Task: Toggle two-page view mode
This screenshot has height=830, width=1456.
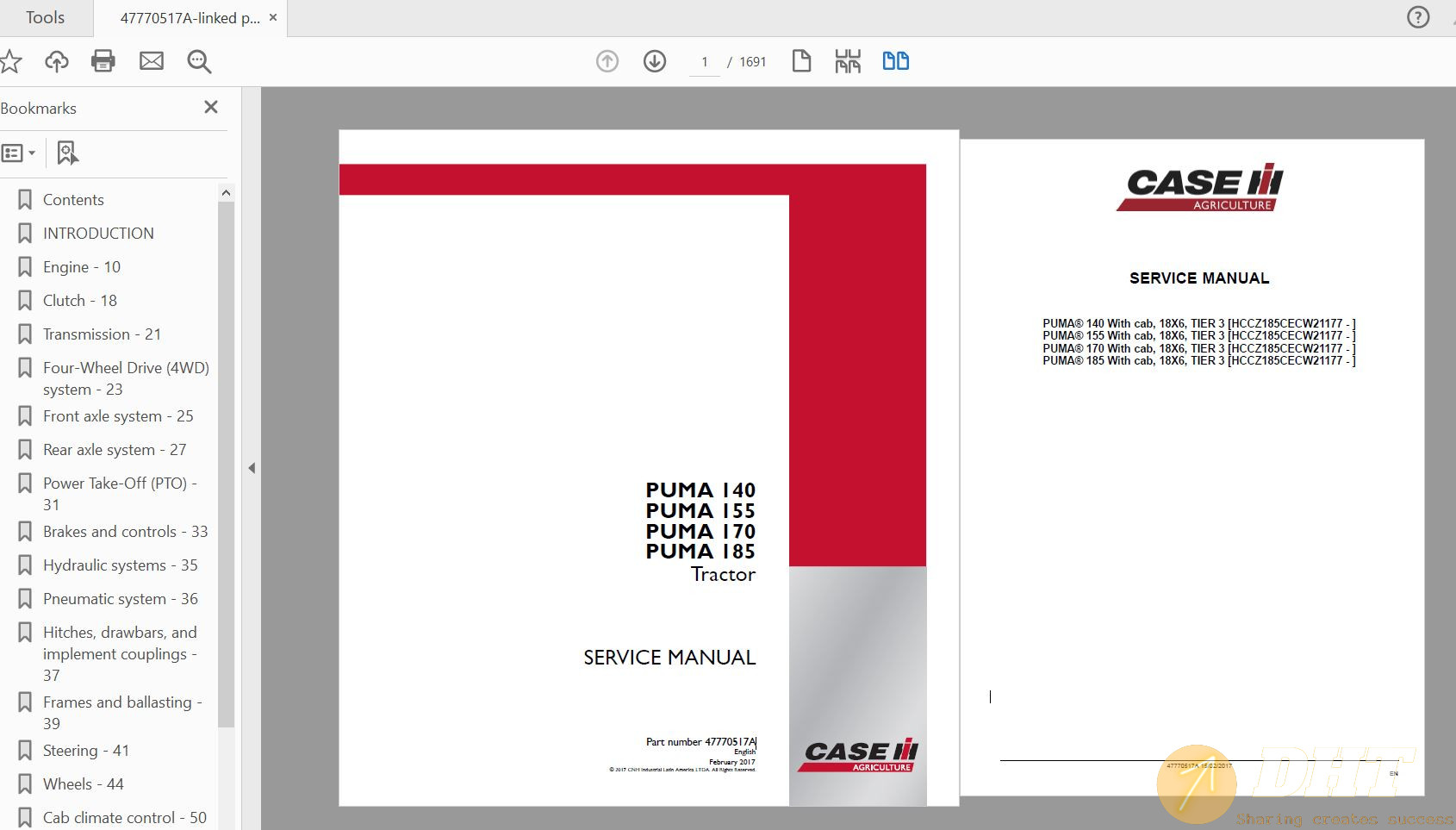Action: tap(895, 61)
